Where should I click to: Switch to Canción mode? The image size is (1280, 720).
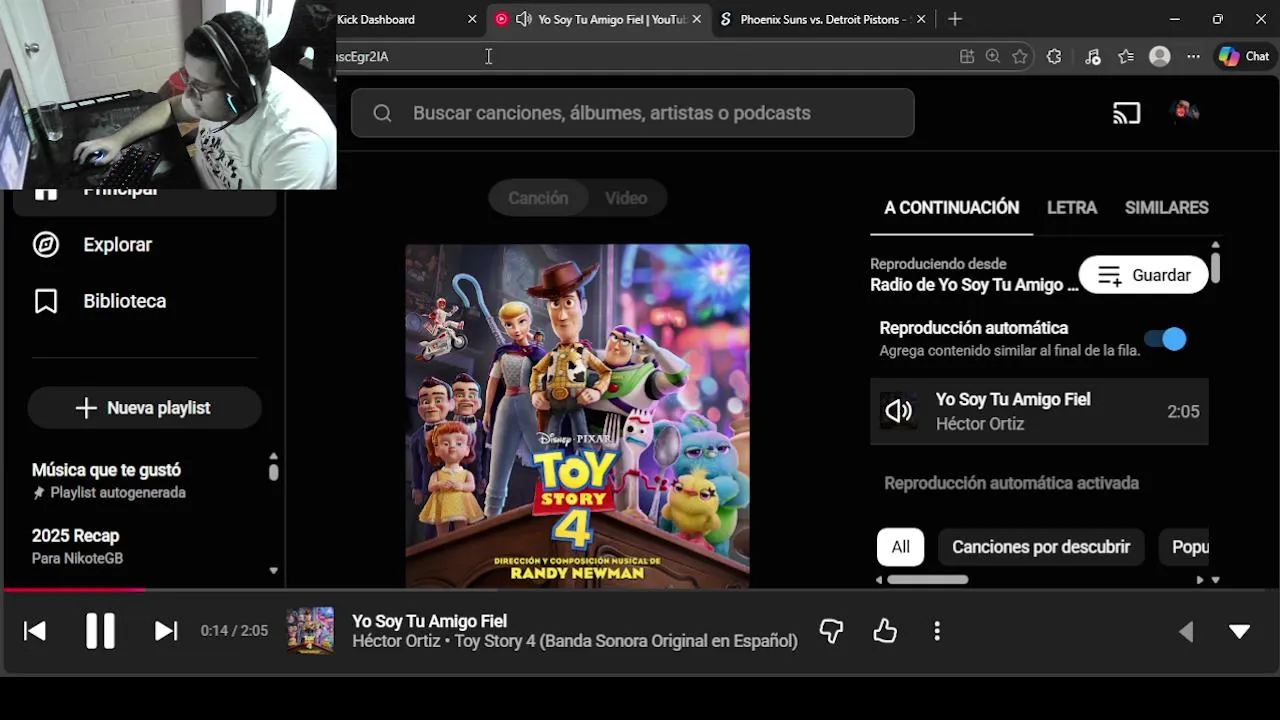[538, 198]
